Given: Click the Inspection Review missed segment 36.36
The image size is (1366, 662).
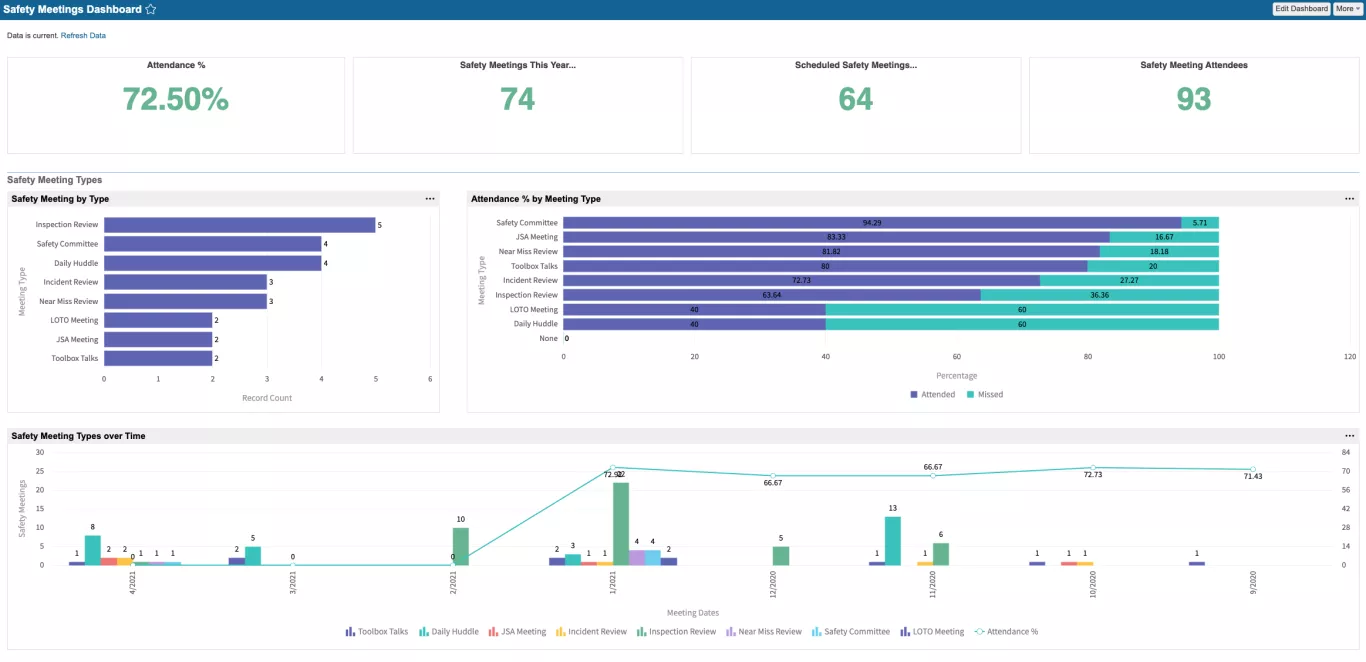Looking at the screenshot, I should click(x=1100, y=295).
